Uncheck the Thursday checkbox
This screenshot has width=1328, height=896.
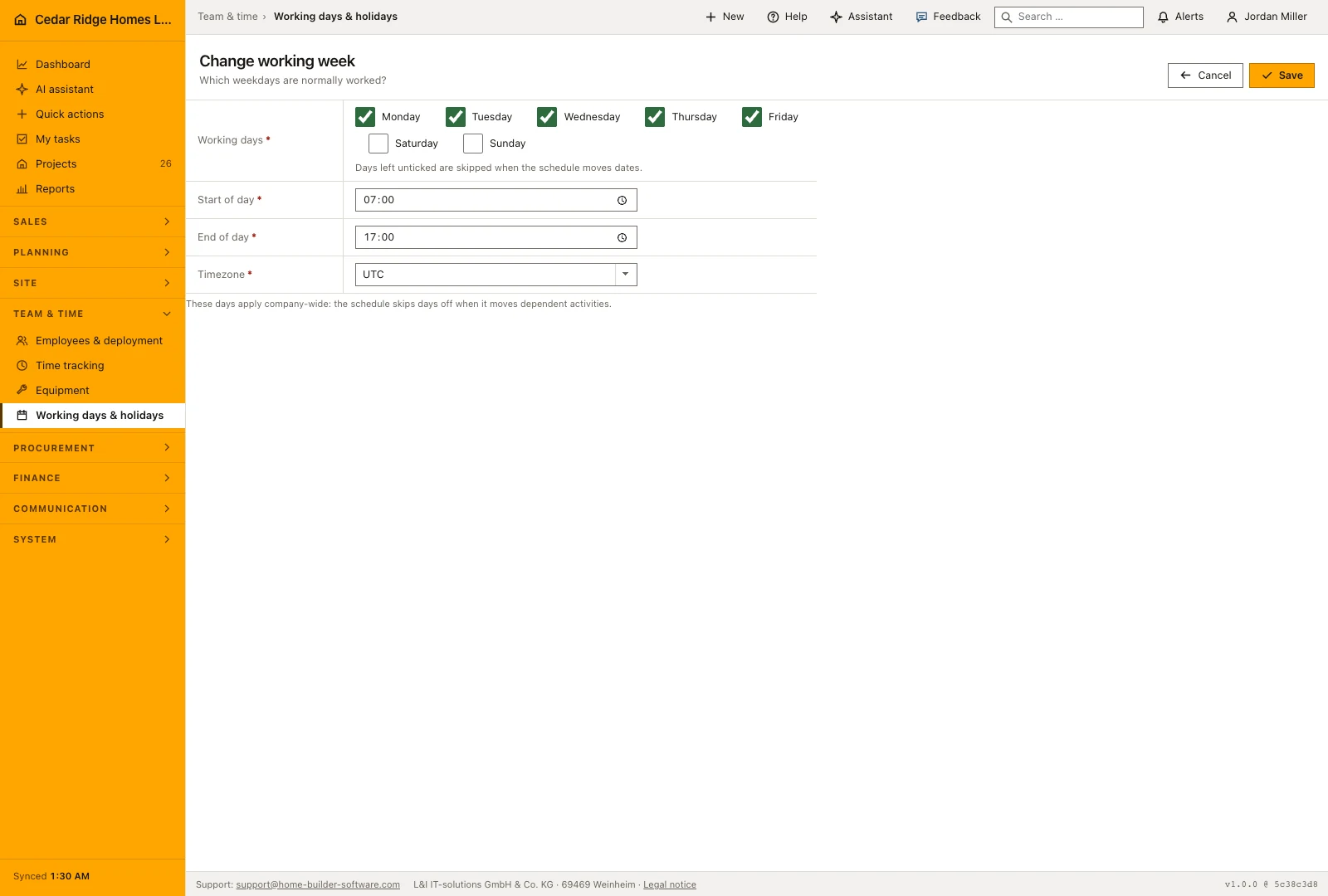655,117
